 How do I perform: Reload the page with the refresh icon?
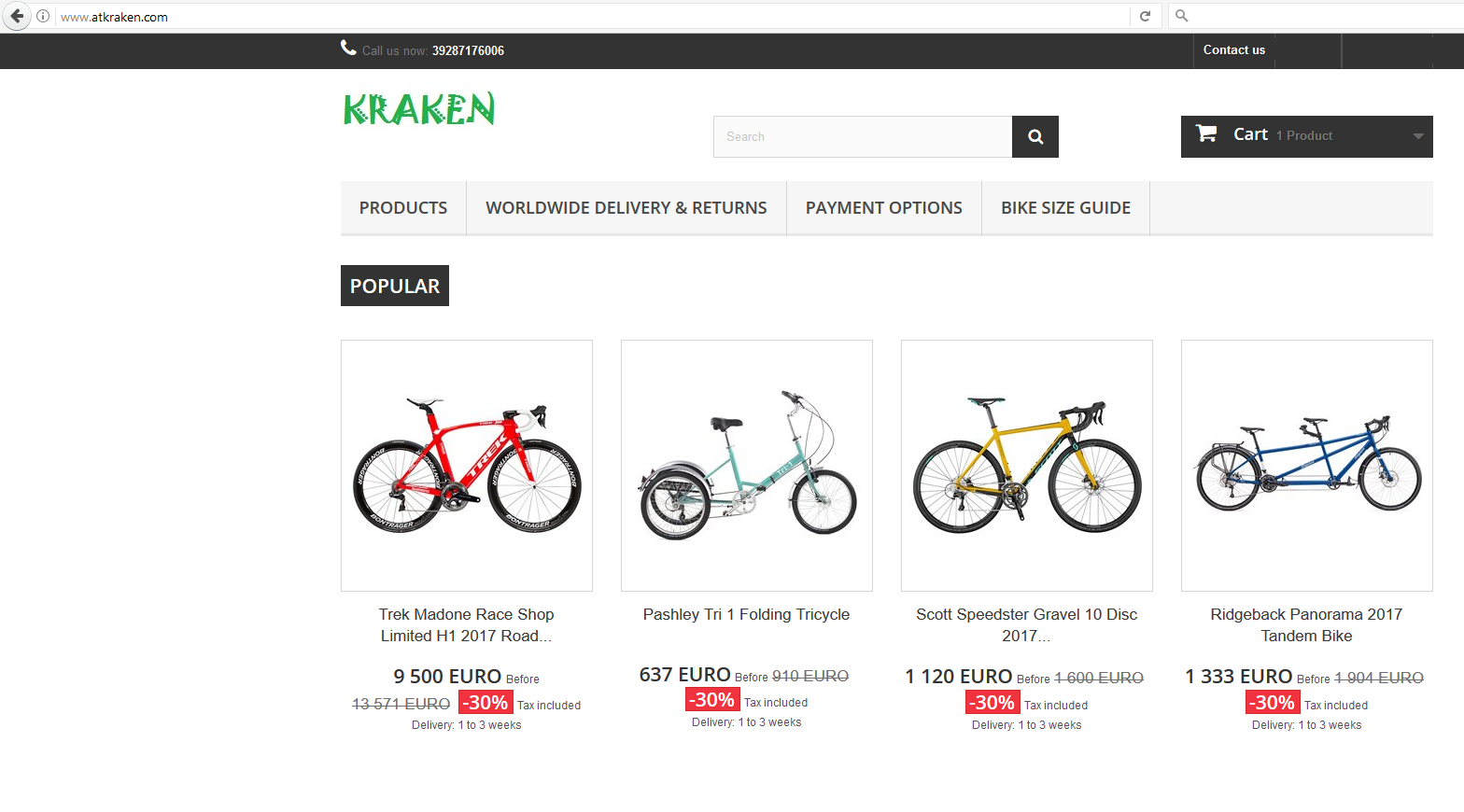1145,16
